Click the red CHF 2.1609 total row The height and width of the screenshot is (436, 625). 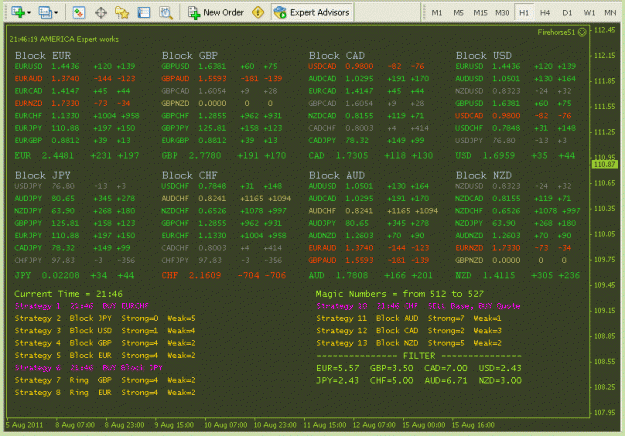tap(224, 275)
